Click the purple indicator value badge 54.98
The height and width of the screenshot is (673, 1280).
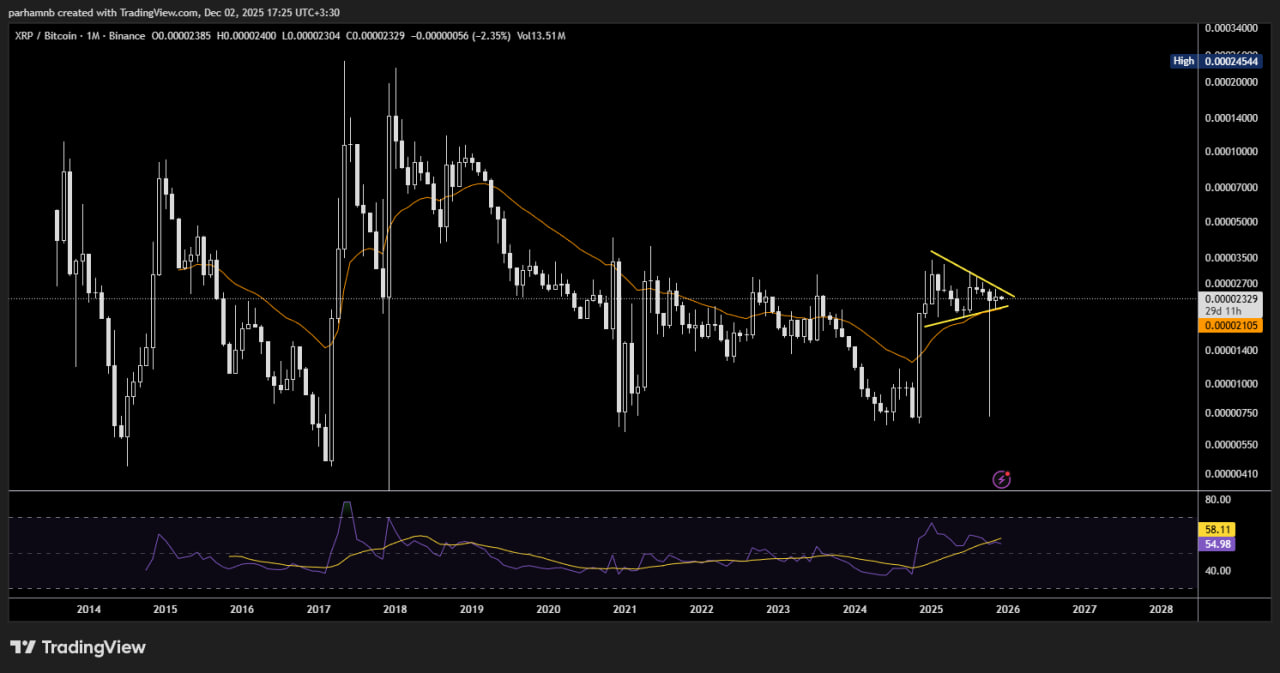coord(1216,544)
